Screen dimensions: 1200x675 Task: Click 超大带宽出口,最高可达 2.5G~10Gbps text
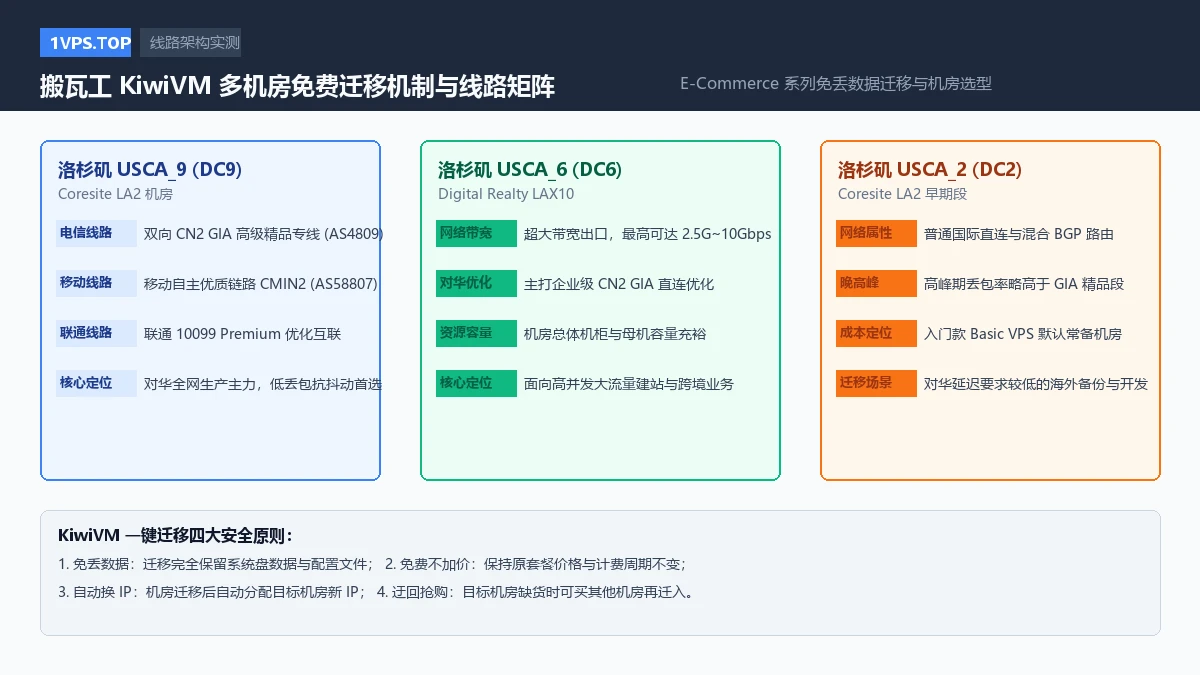pos(648,234)
